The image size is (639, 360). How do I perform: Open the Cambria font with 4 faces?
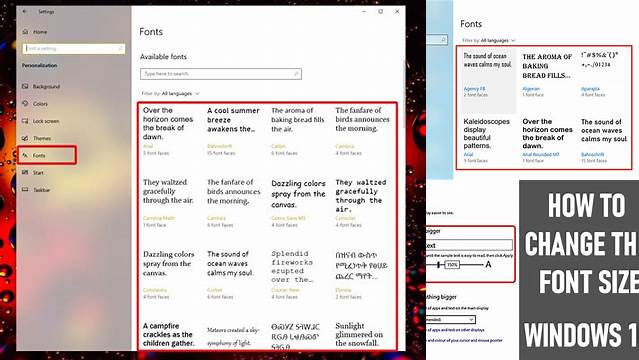click(x=362, y=131)
